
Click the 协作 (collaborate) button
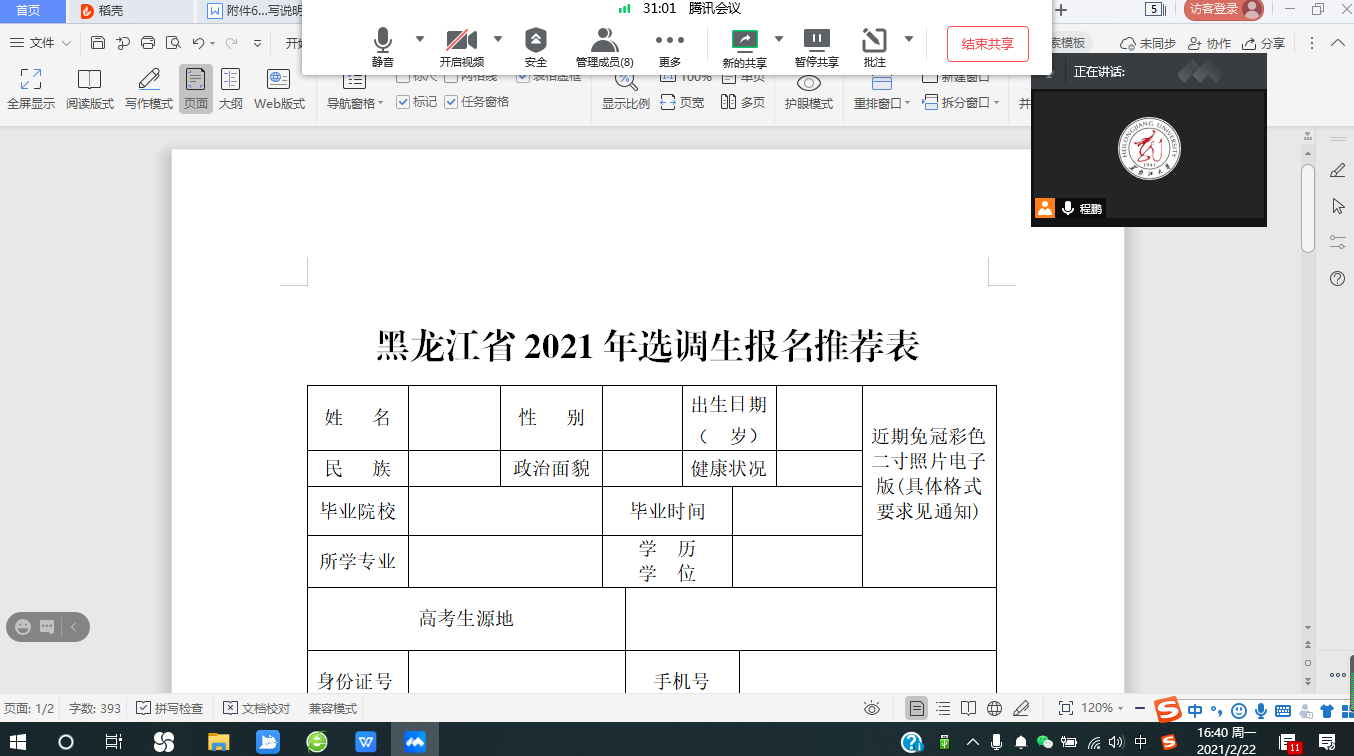point(1209,44)
